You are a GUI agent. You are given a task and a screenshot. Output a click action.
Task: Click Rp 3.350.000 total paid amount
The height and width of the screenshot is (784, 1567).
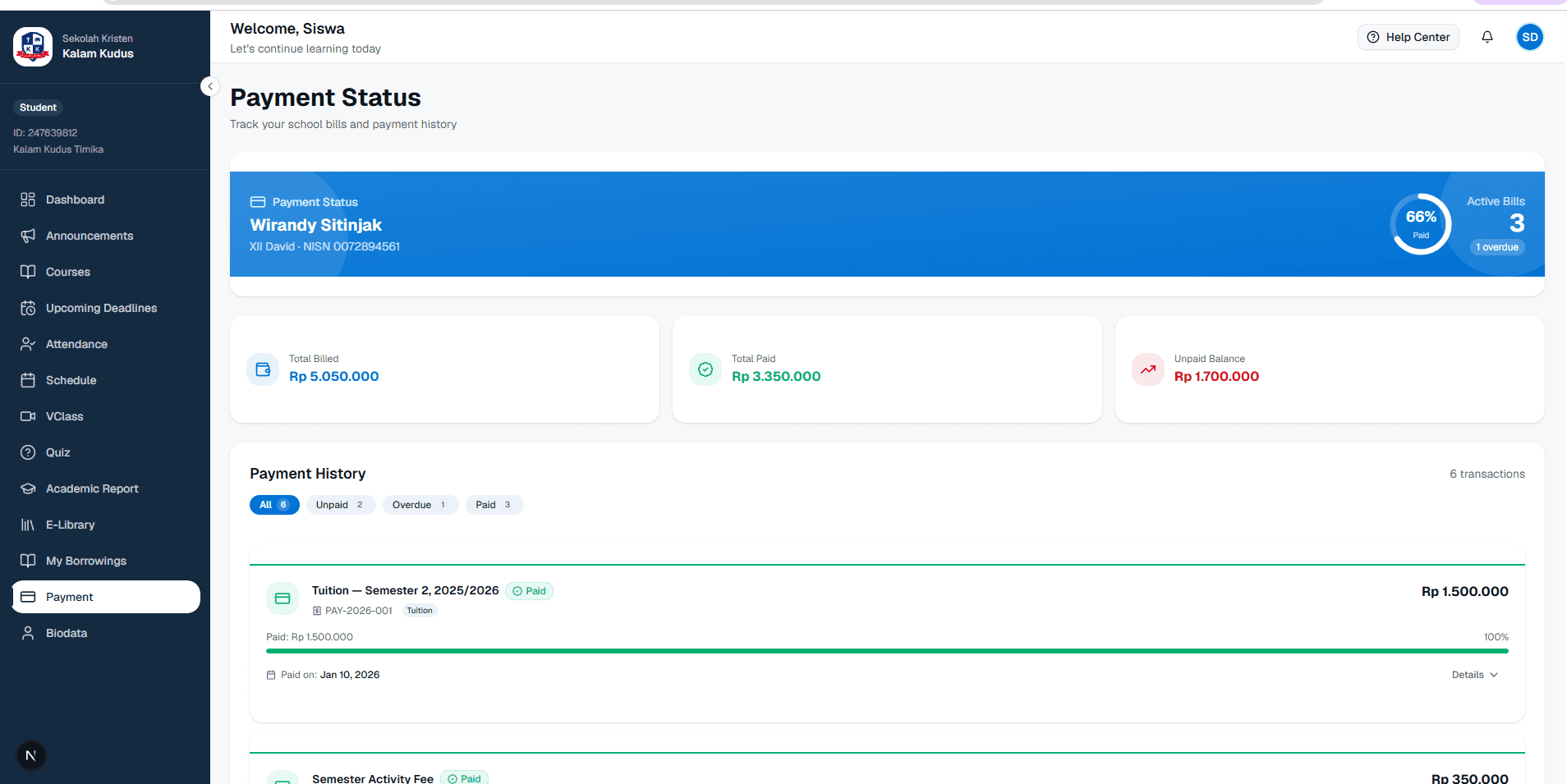(x=776, y=377)
